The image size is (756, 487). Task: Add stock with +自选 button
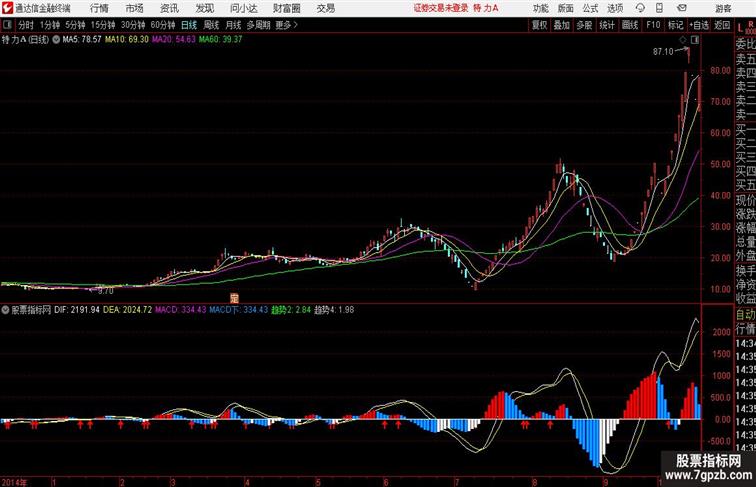(x=699, y=25)
